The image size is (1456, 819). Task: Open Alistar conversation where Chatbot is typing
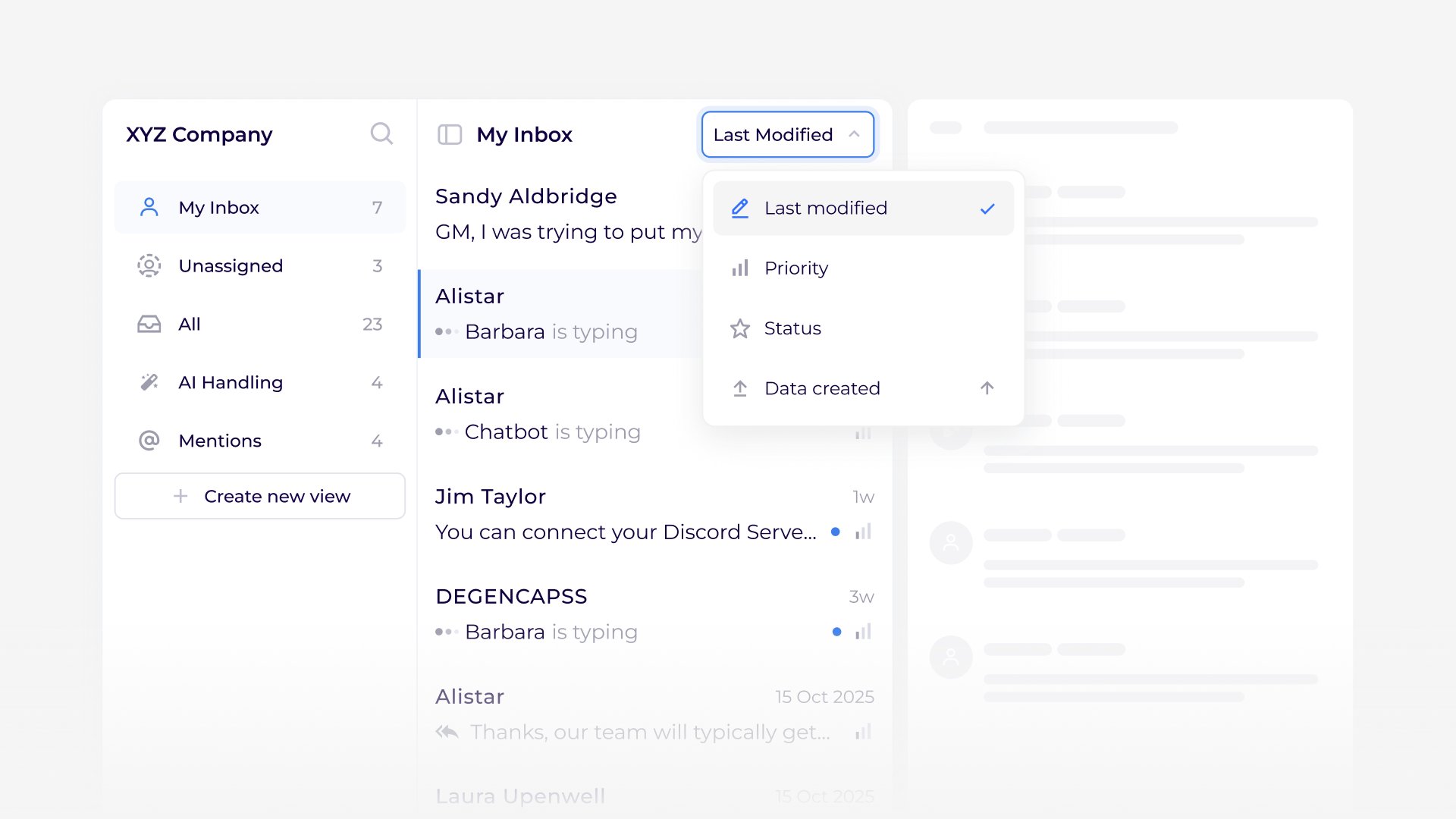click(x=561, y=414)
